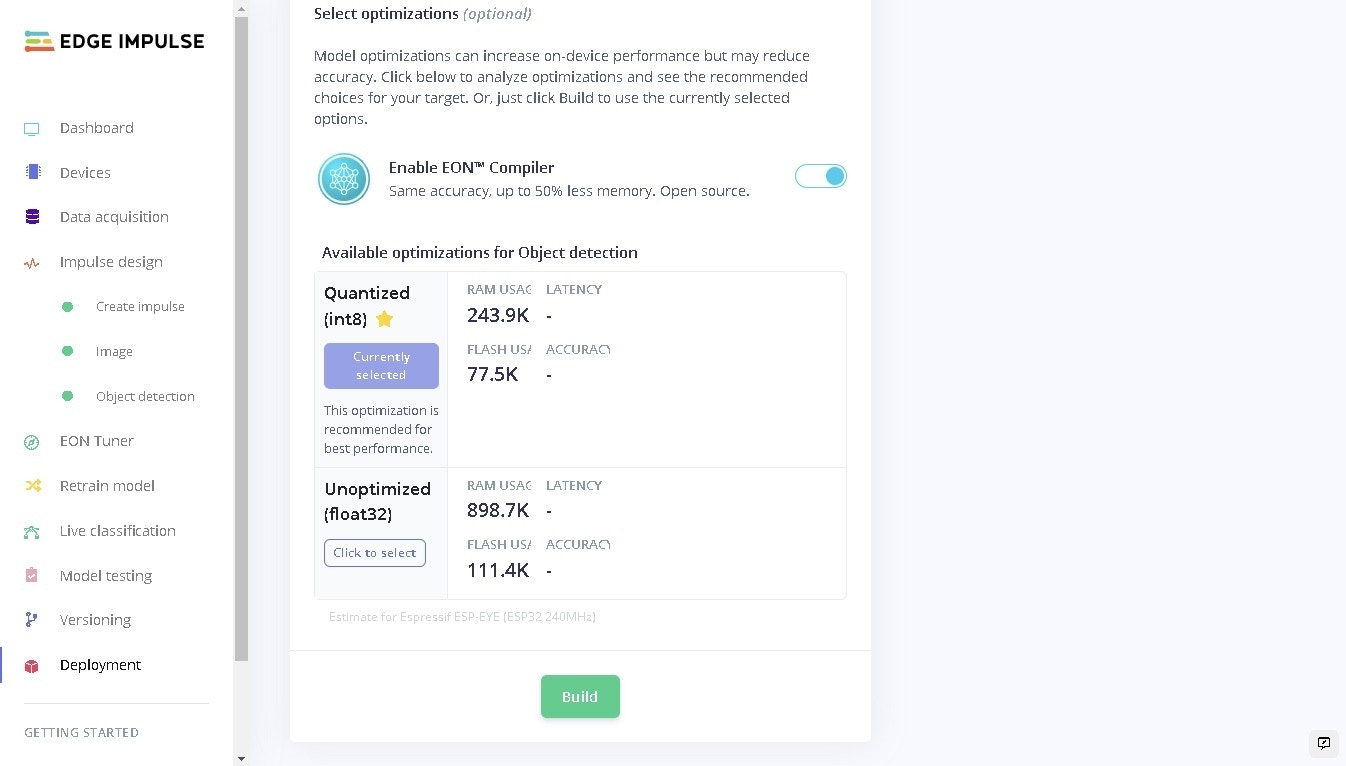Toggle the Enable EON Compiler switch

[x=821, y=176]
